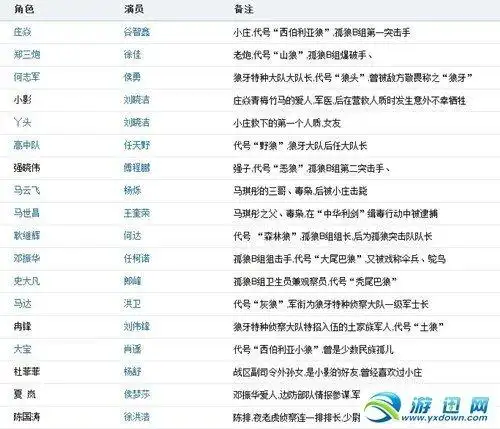
Task: Click actor link 傅程鹏
Action: 137,168
